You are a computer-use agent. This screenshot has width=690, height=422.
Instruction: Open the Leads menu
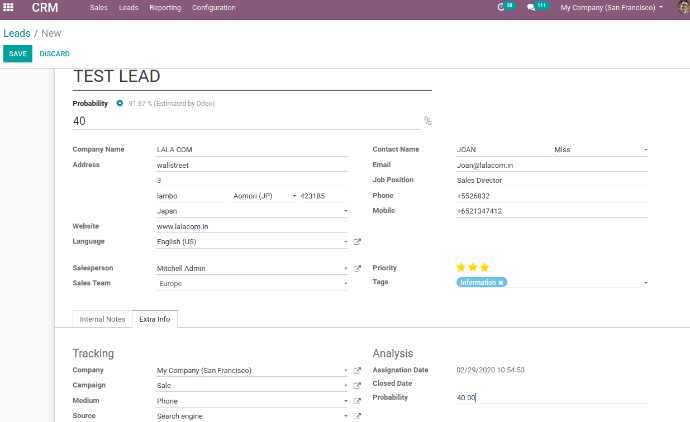128,7
